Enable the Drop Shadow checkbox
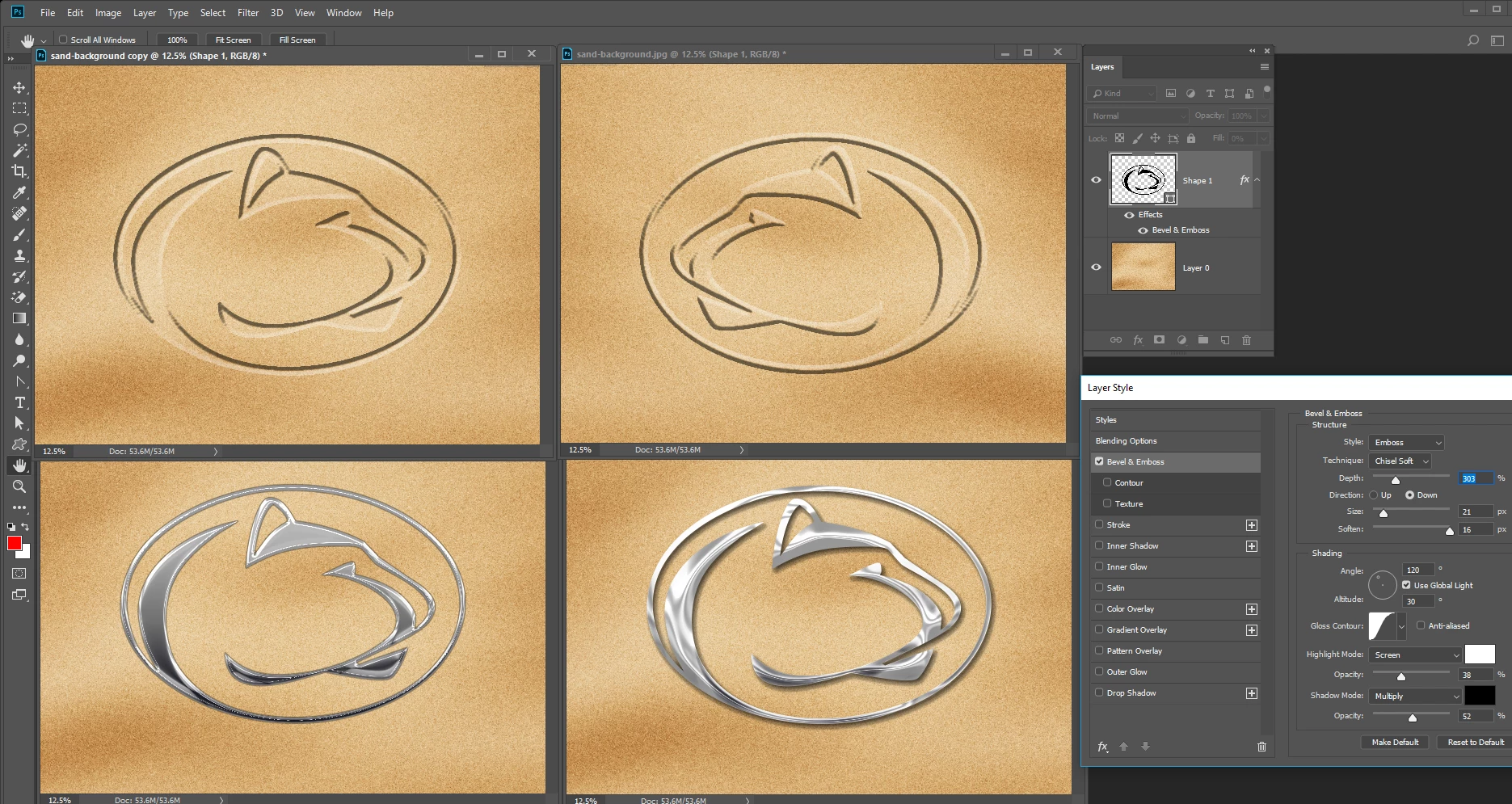Screen dimensions: 1512x804 coord(1099,692)
